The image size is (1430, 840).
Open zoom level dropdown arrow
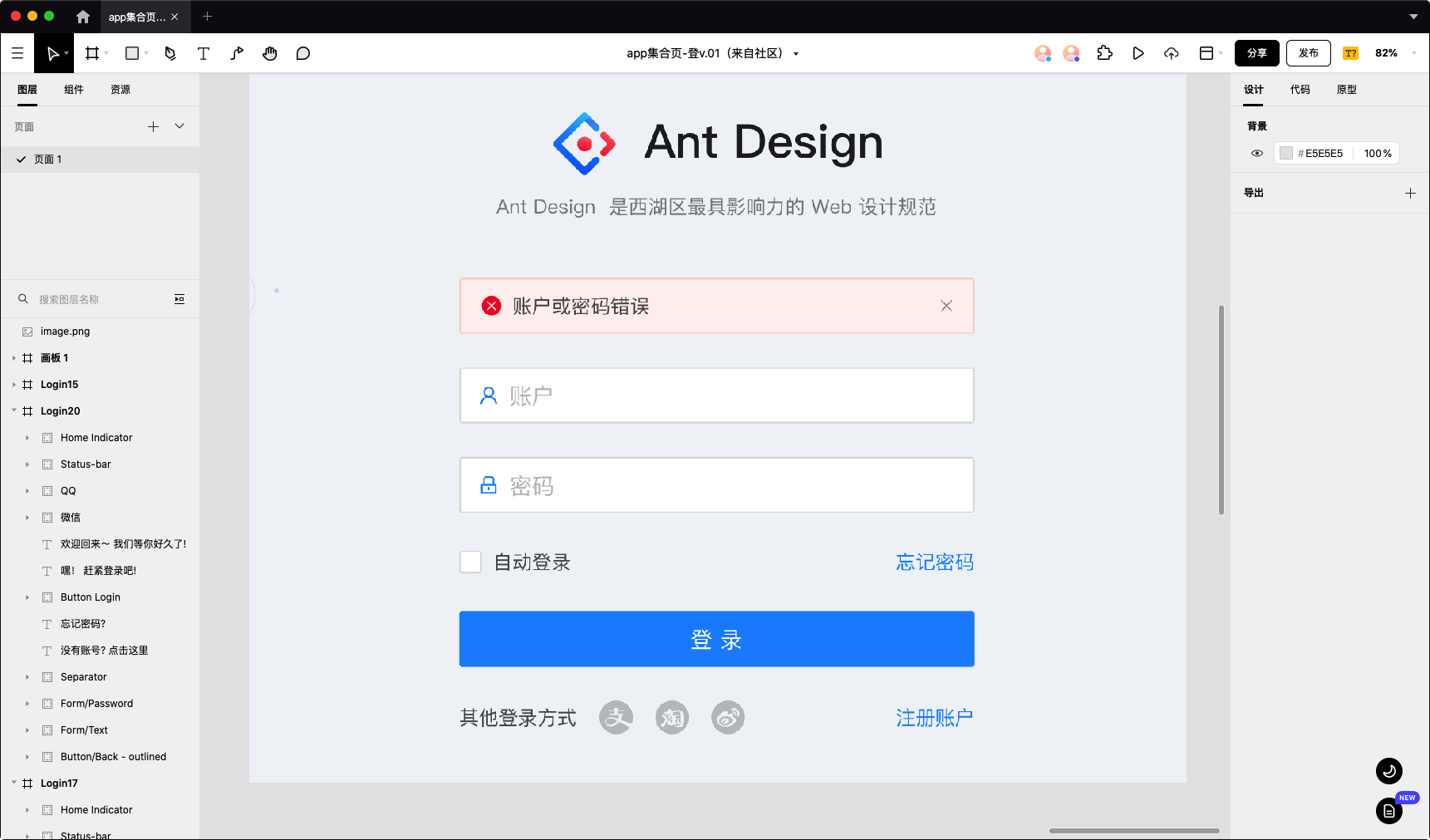[1414, 53]
